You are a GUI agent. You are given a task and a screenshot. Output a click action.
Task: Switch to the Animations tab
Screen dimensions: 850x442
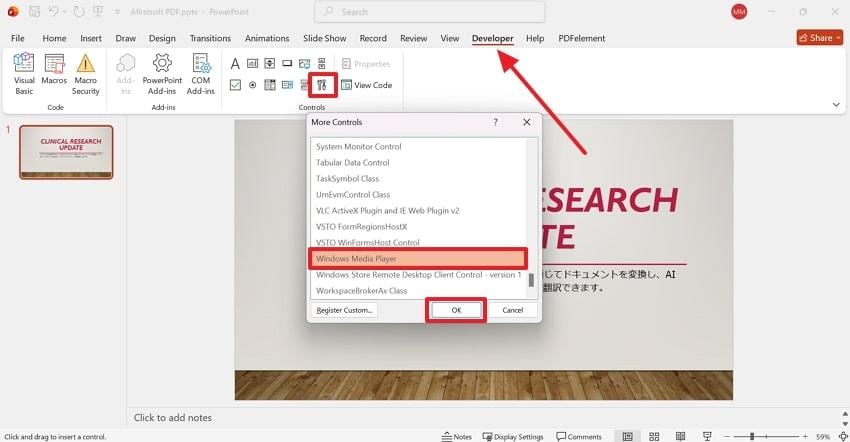(267, 38)
